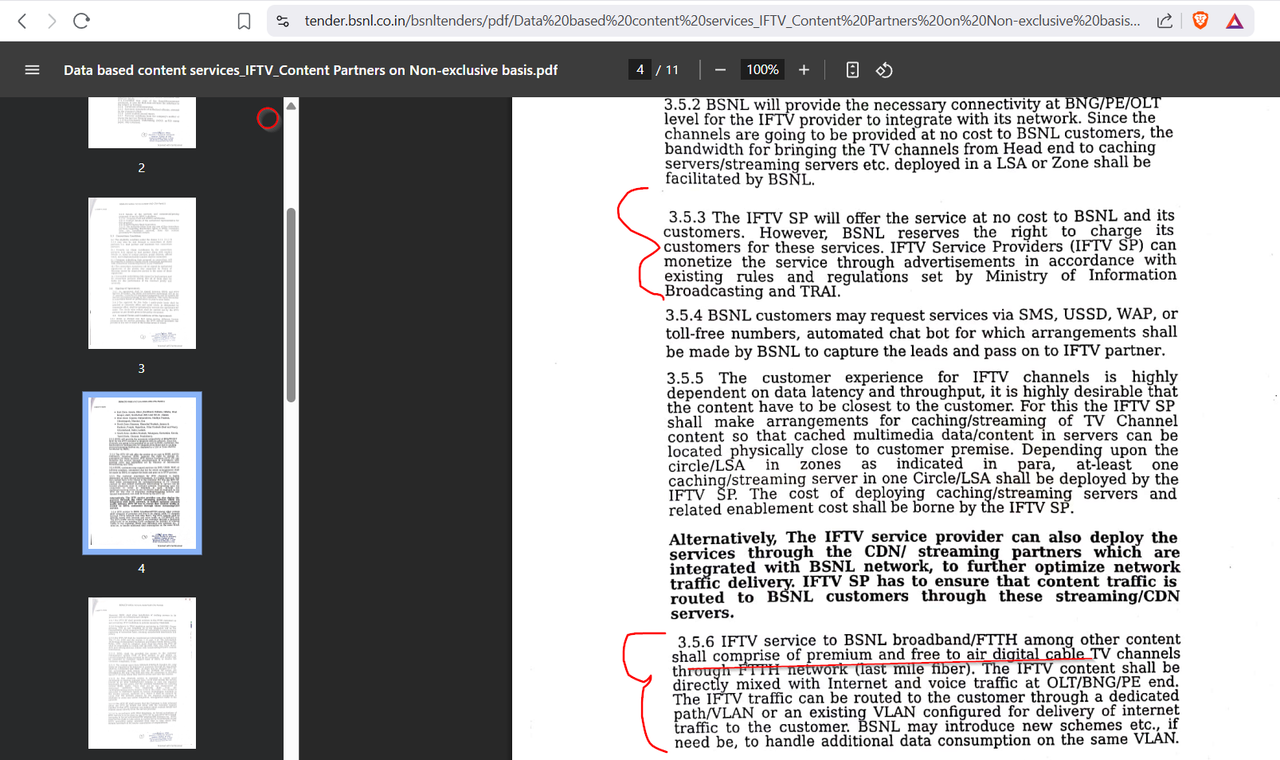The height and width of the screenshot is (760, 1280).
Task: Zoom in using the plus button
Action: pyautogui.click(x=804, y=70)
